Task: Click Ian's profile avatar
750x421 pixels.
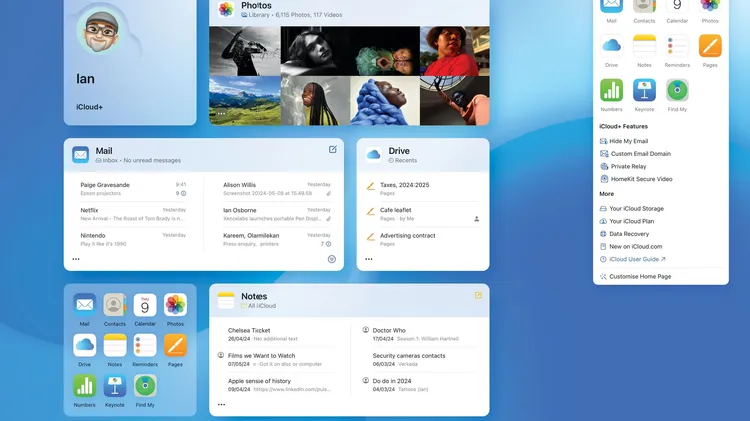Action: pyautogui.click(x=100, y=30)
